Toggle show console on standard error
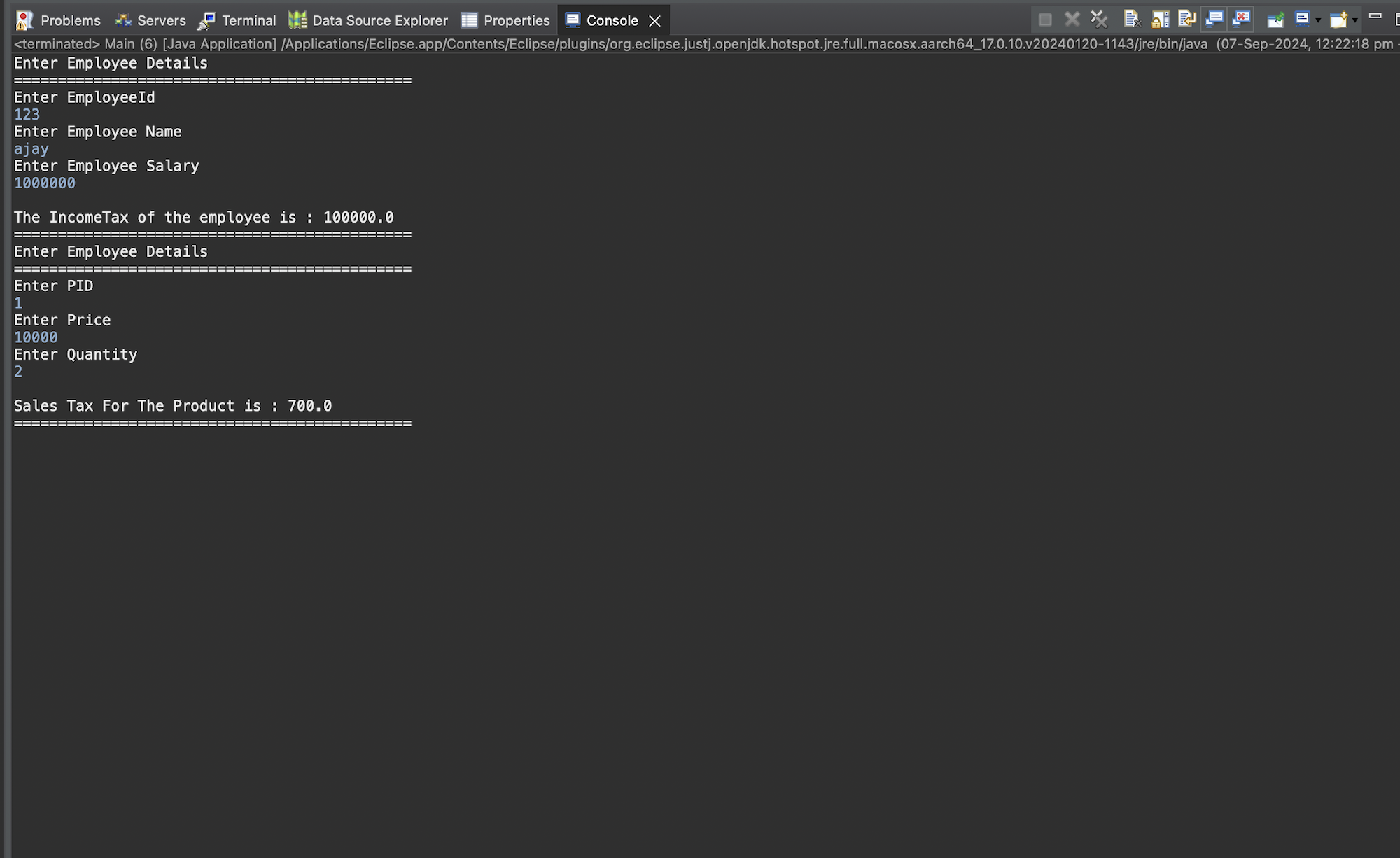The image size is (1400, 858). (1242, 20)
